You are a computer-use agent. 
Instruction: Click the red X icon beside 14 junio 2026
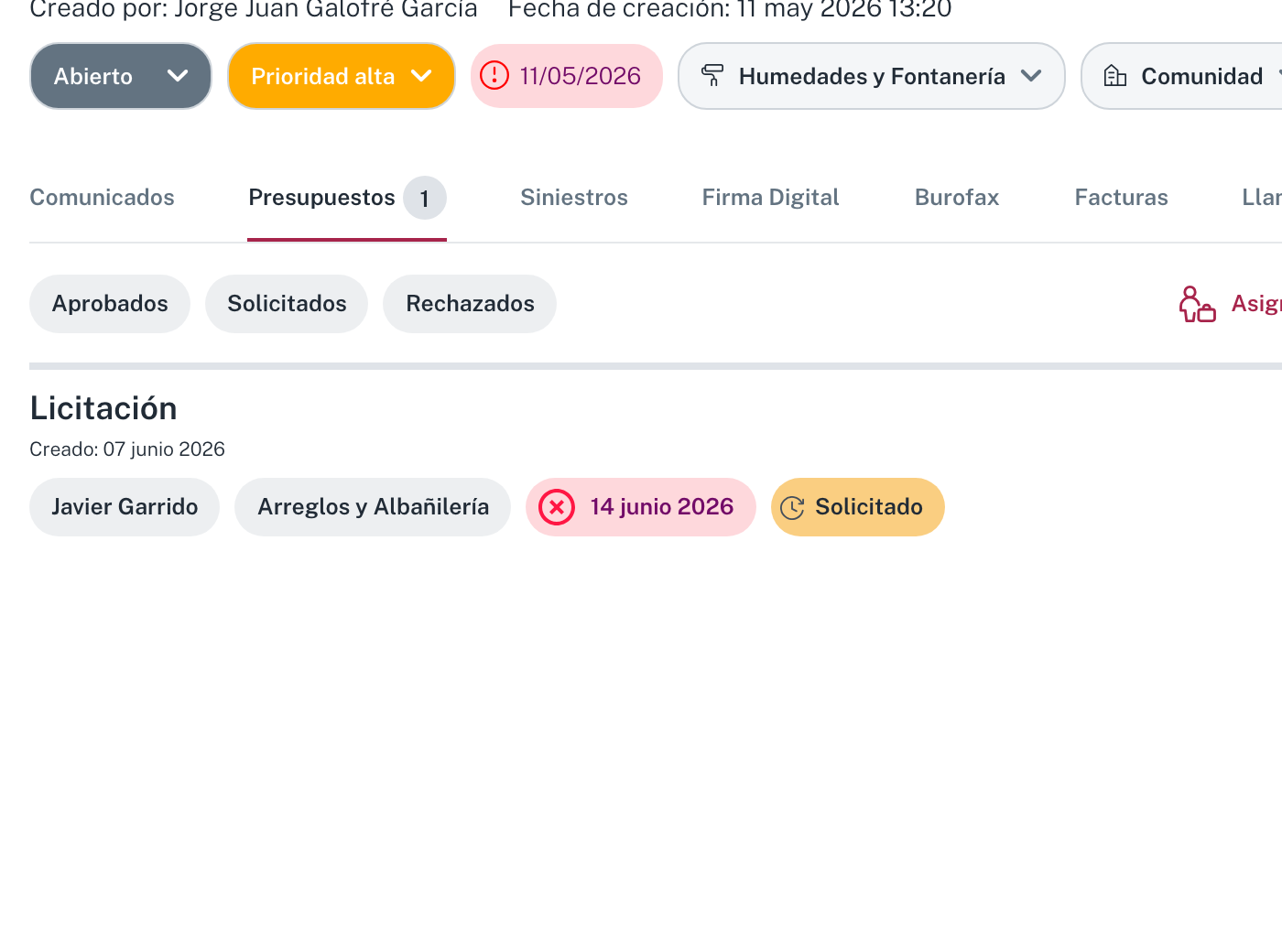pyautogui.click(x=557, y=507)
